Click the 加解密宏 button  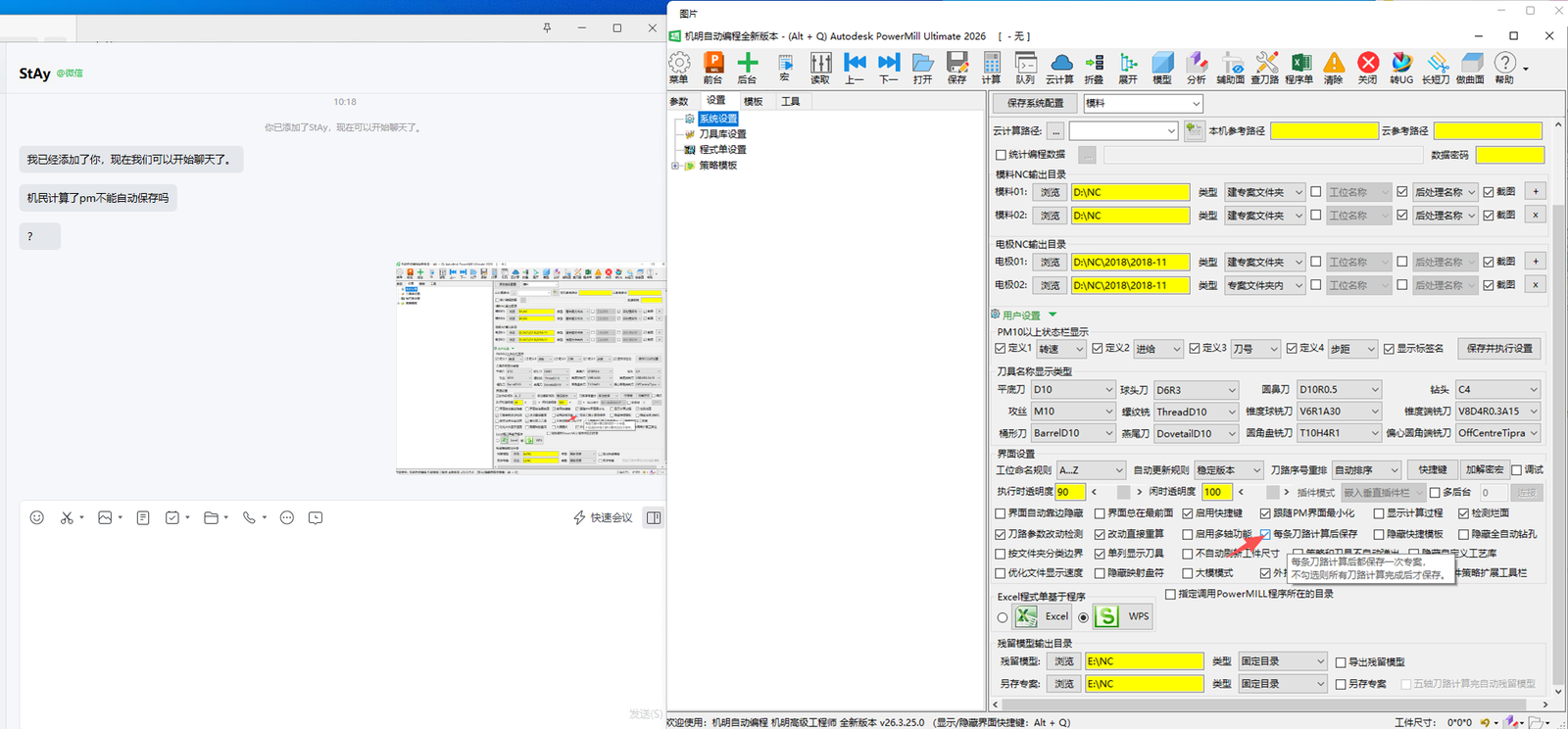click(1484, 470)
